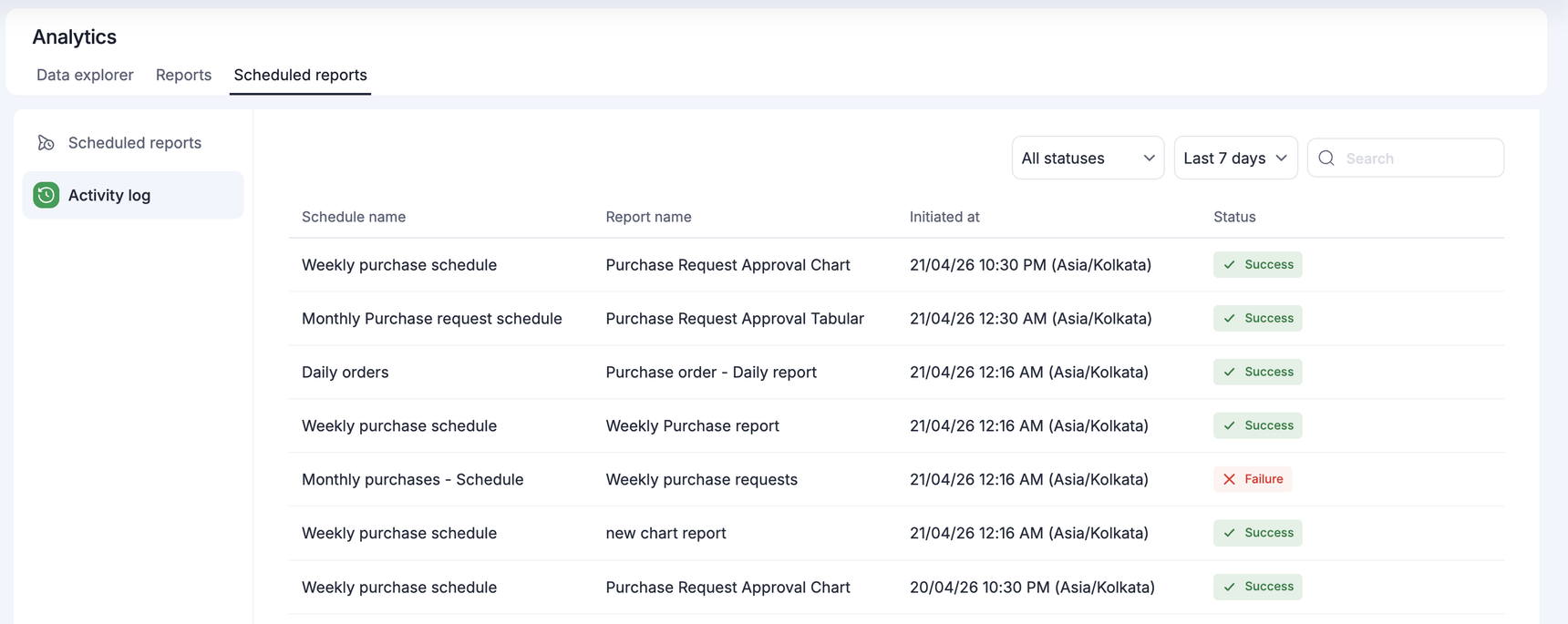Image resolution: width=1568 pixels, height=624 pixels.
Task: Click the search magnifier icon
Action: click(1326, 159)
